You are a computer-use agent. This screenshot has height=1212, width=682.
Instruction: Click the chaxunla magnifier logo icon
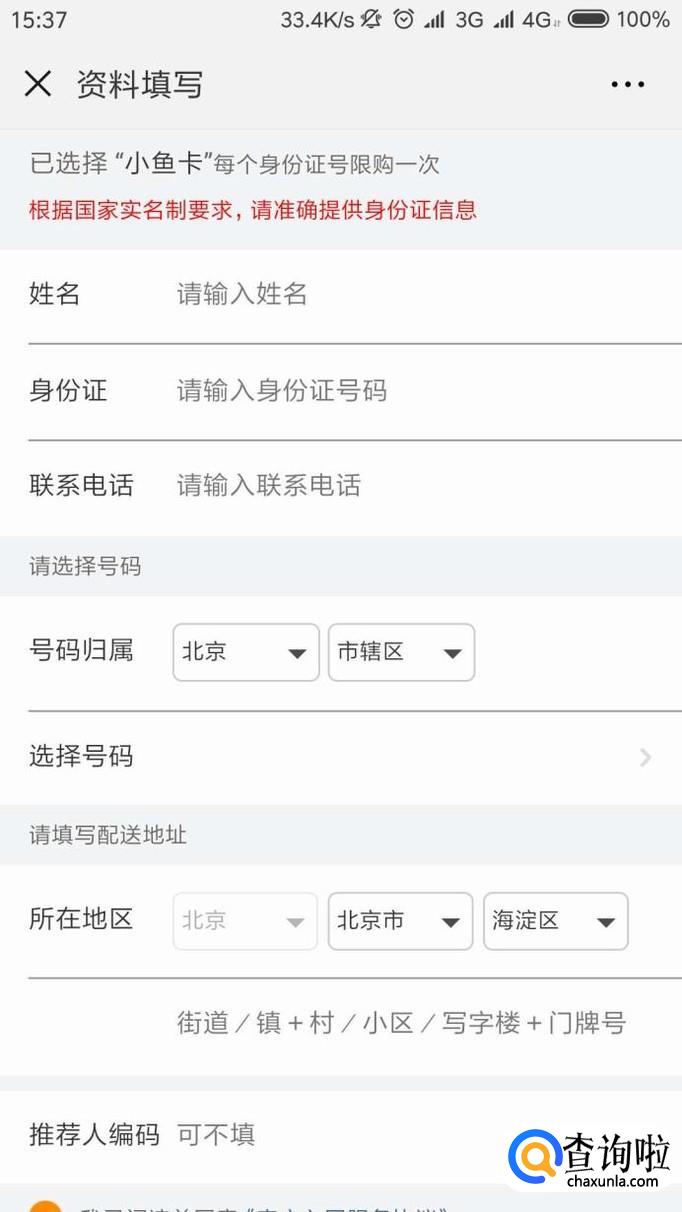tap(534, 1158)
